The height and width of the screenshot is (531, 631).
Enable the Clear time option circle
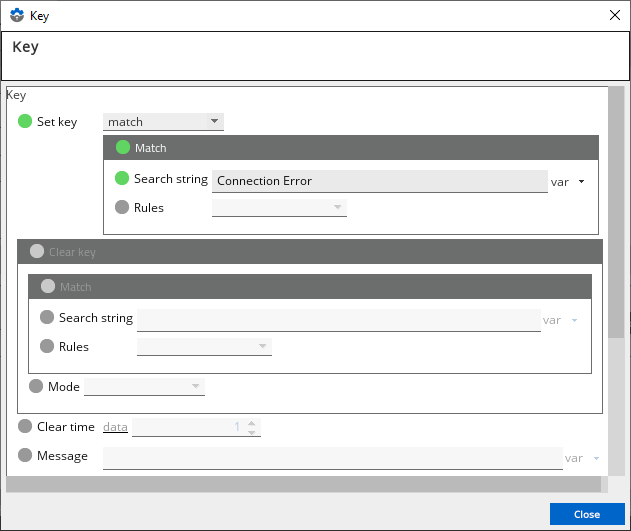click(25, 427)
